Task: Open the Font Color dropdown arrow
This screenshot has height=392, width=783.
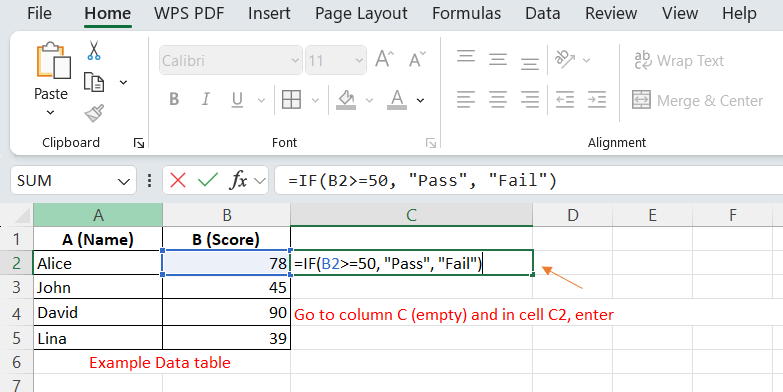Action: [420, 100]
